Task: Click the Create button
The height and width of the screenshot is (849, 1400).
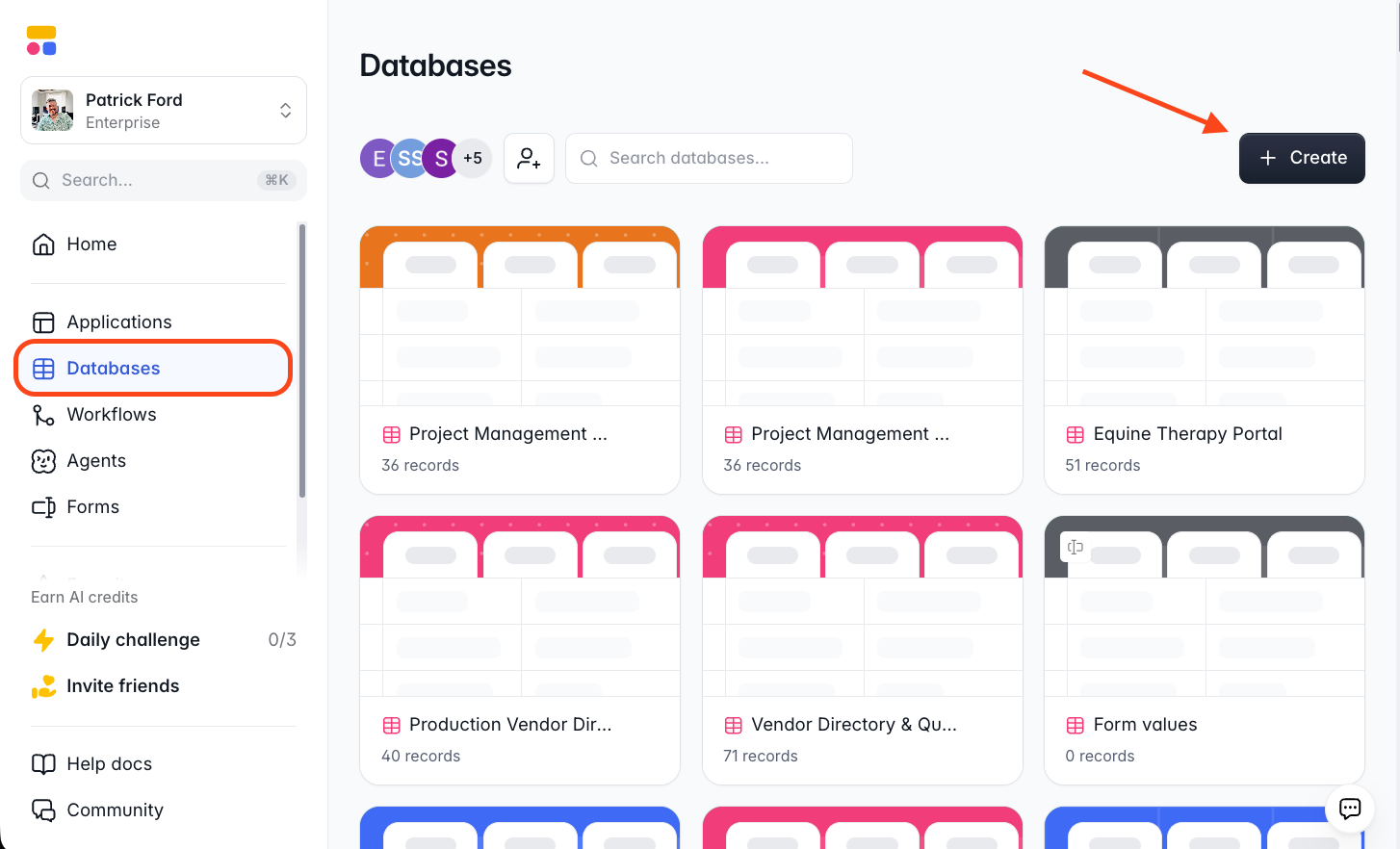Action: 1302,158
